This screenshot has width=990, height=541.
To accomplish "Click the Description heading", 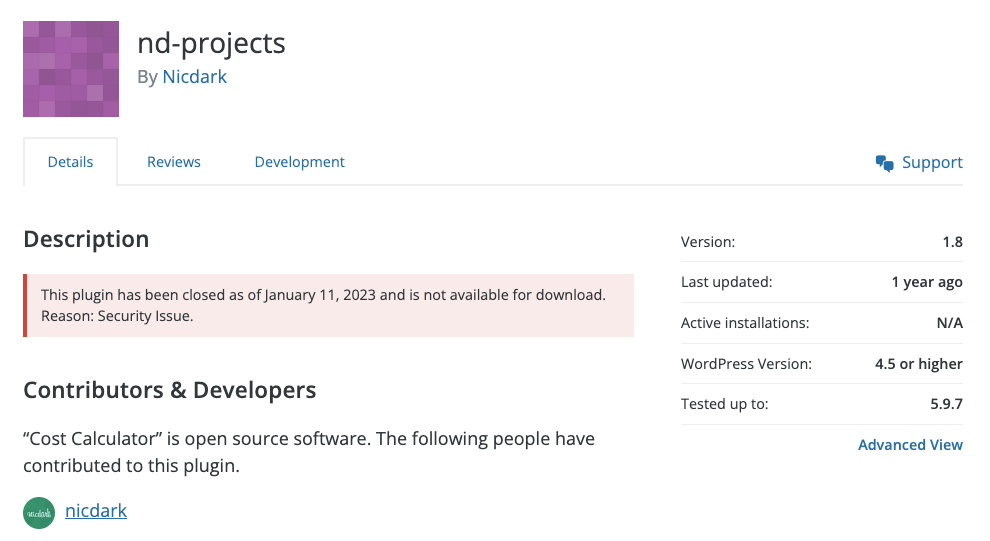I will pos(86,239).
